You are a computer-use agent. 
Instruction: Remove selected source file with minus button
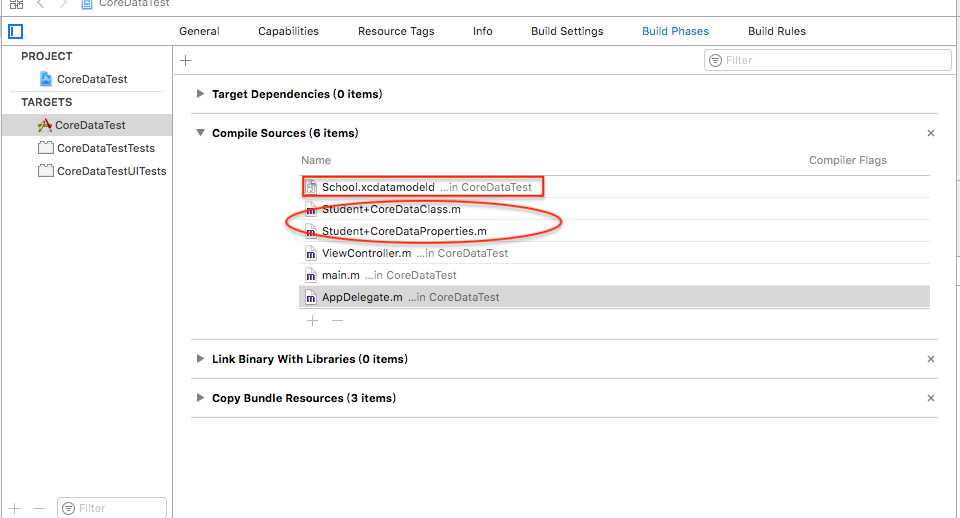point(337,321)
